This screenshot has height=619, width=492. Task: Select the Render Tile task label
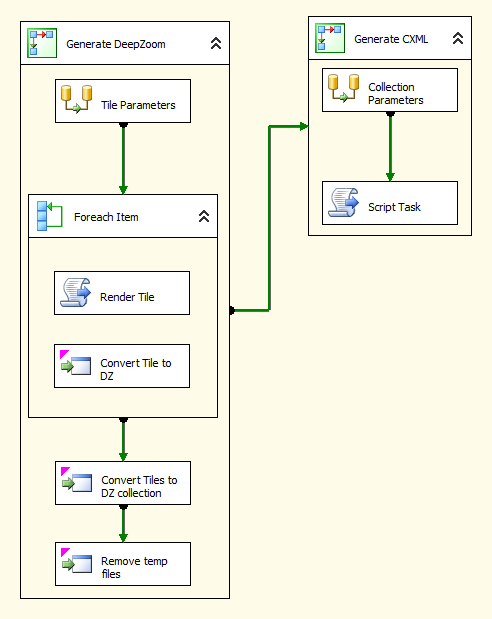(x=127, y=297)
